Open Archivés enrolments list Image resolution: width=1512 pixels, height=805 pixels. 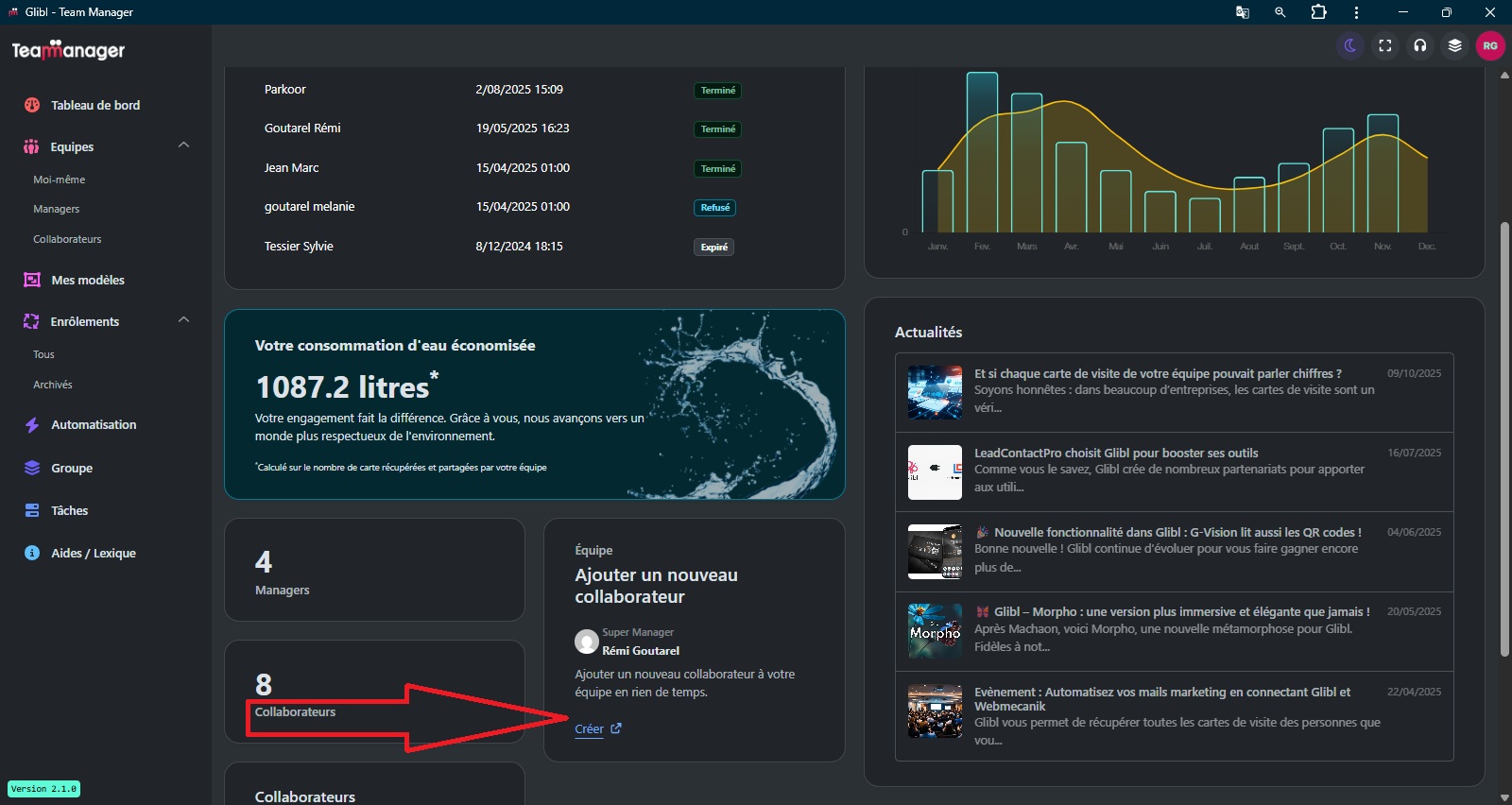[52, 385]
